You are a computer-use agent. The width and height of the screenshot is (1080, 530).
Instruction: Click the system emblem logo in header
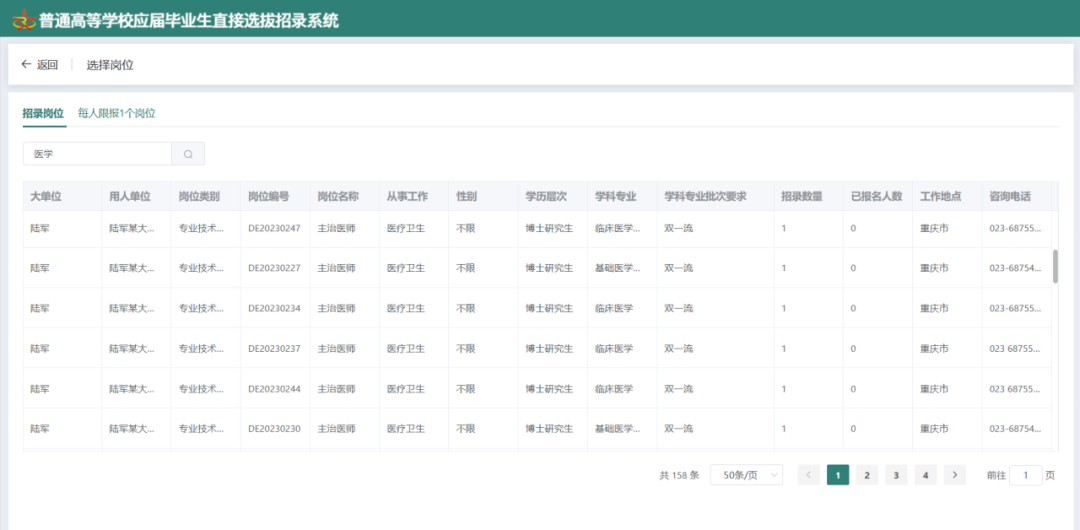click(x=22, y=19)
